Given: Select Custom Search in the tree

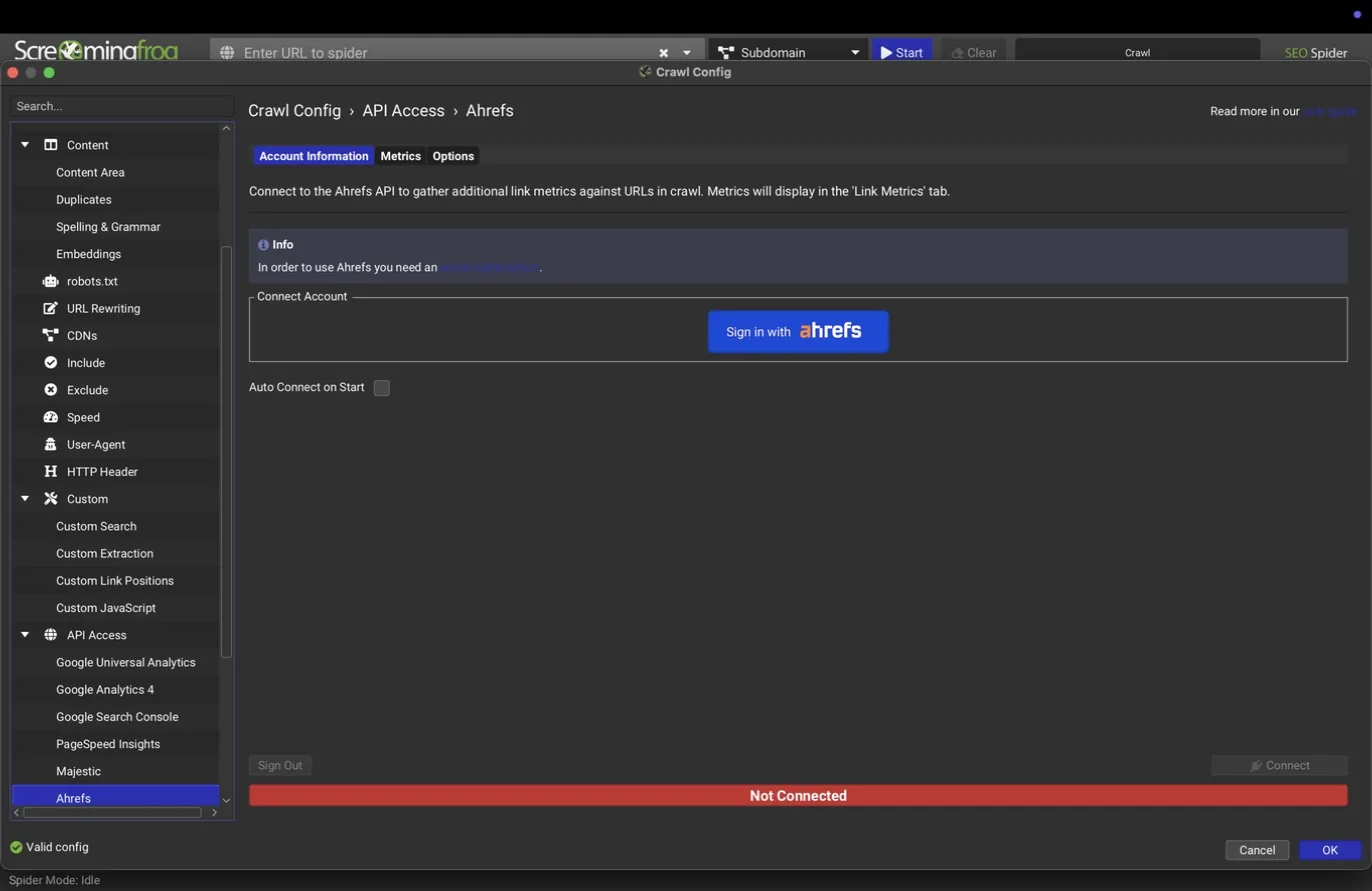Looking at the screenshot, I should 96,526.
